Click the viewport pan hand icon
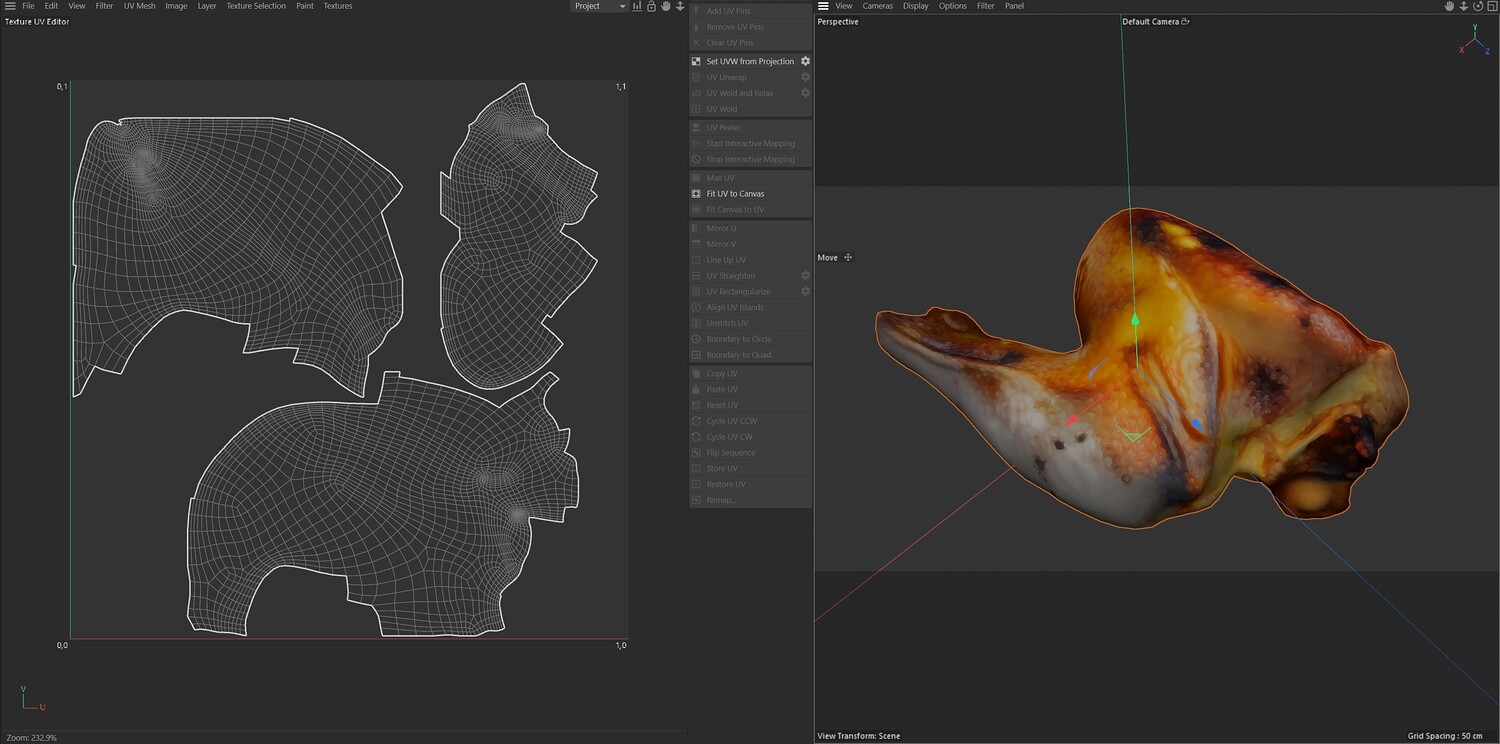Viewport: 1500px width, 744px height. [1449, 6]
